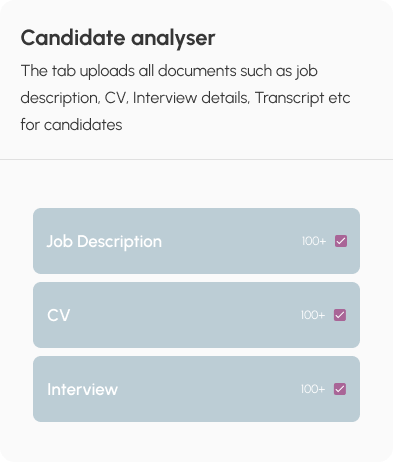The width and height of the screenshot is (393, 462).
Task: Click the 100+ count in CV row
Action: pos(313,315)
